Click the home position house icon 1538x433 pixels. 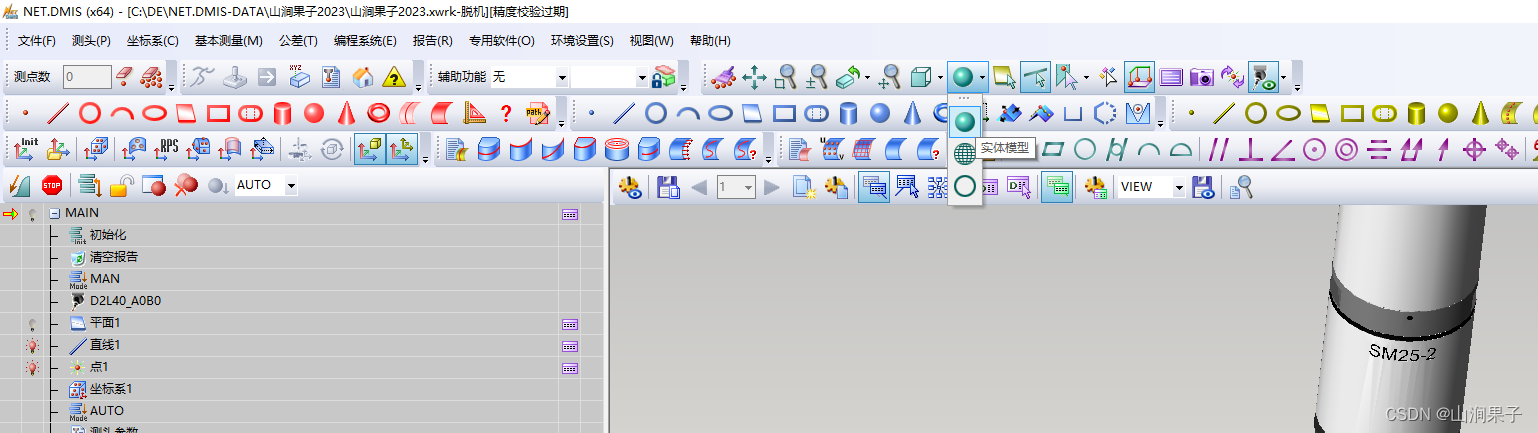click(x=363, y=76)
